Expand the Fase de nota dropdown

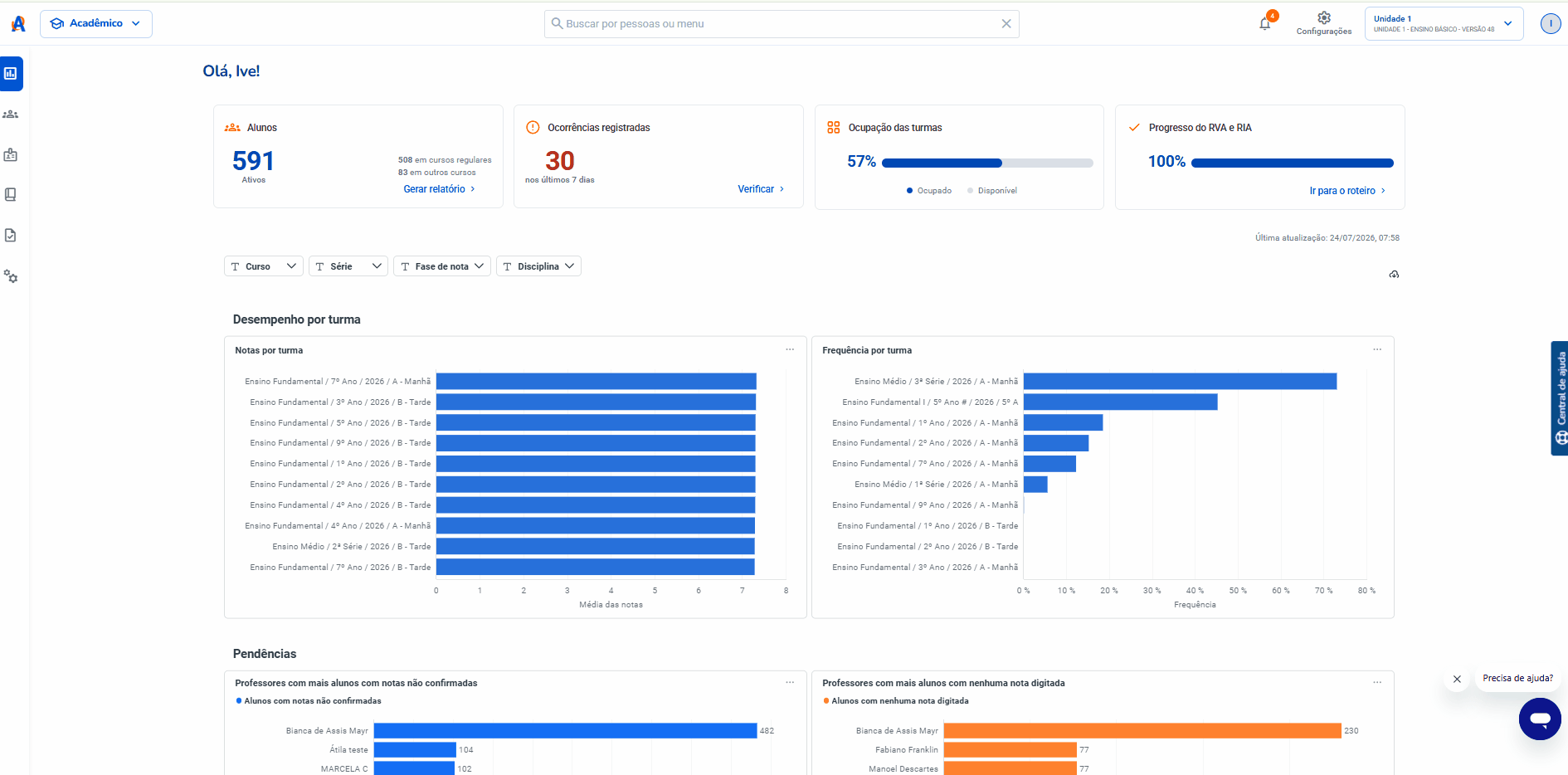[x=442, y=266]
